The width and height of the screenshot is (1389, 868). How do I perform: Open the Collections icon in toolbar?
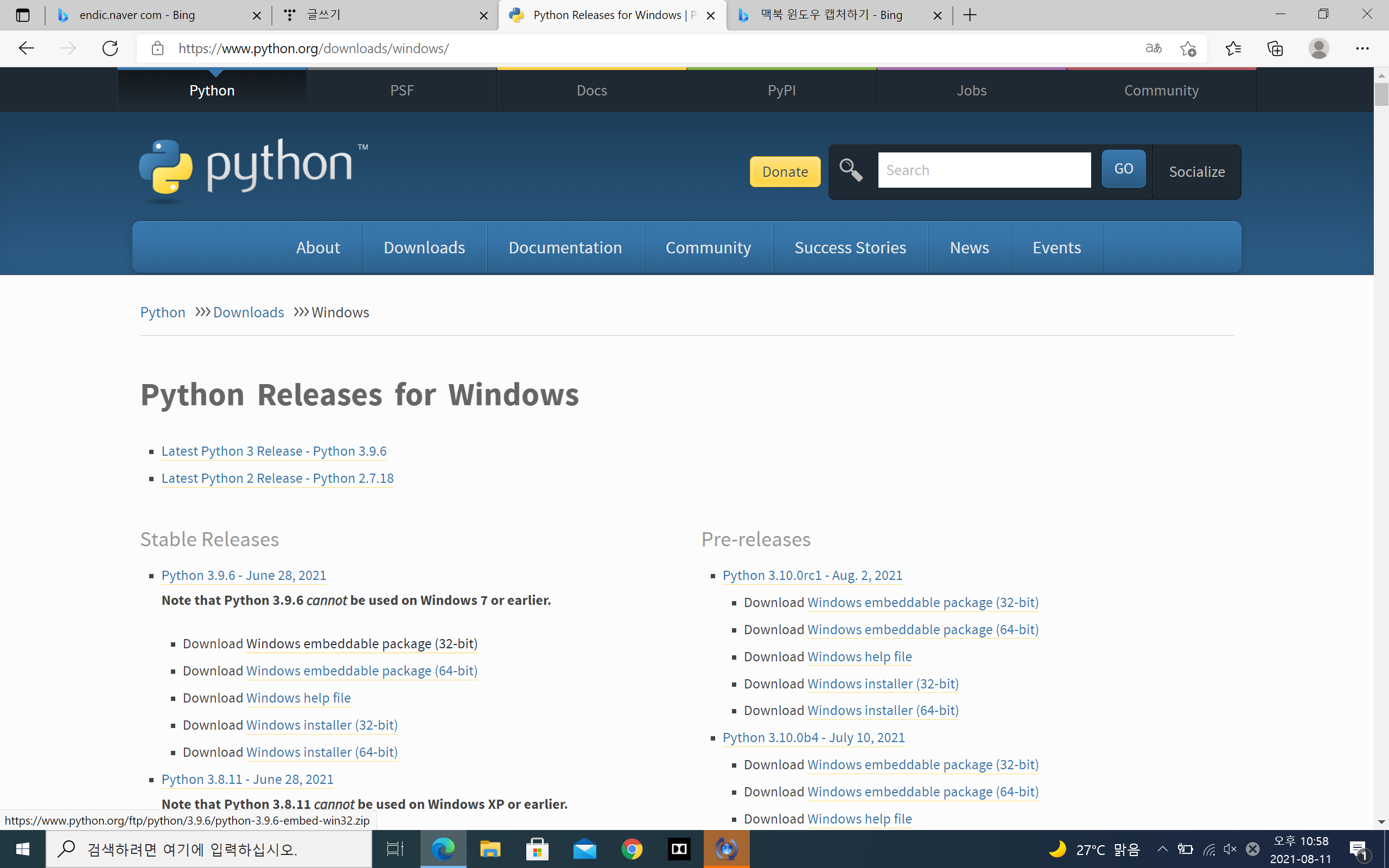click(x=1275, y=48)
